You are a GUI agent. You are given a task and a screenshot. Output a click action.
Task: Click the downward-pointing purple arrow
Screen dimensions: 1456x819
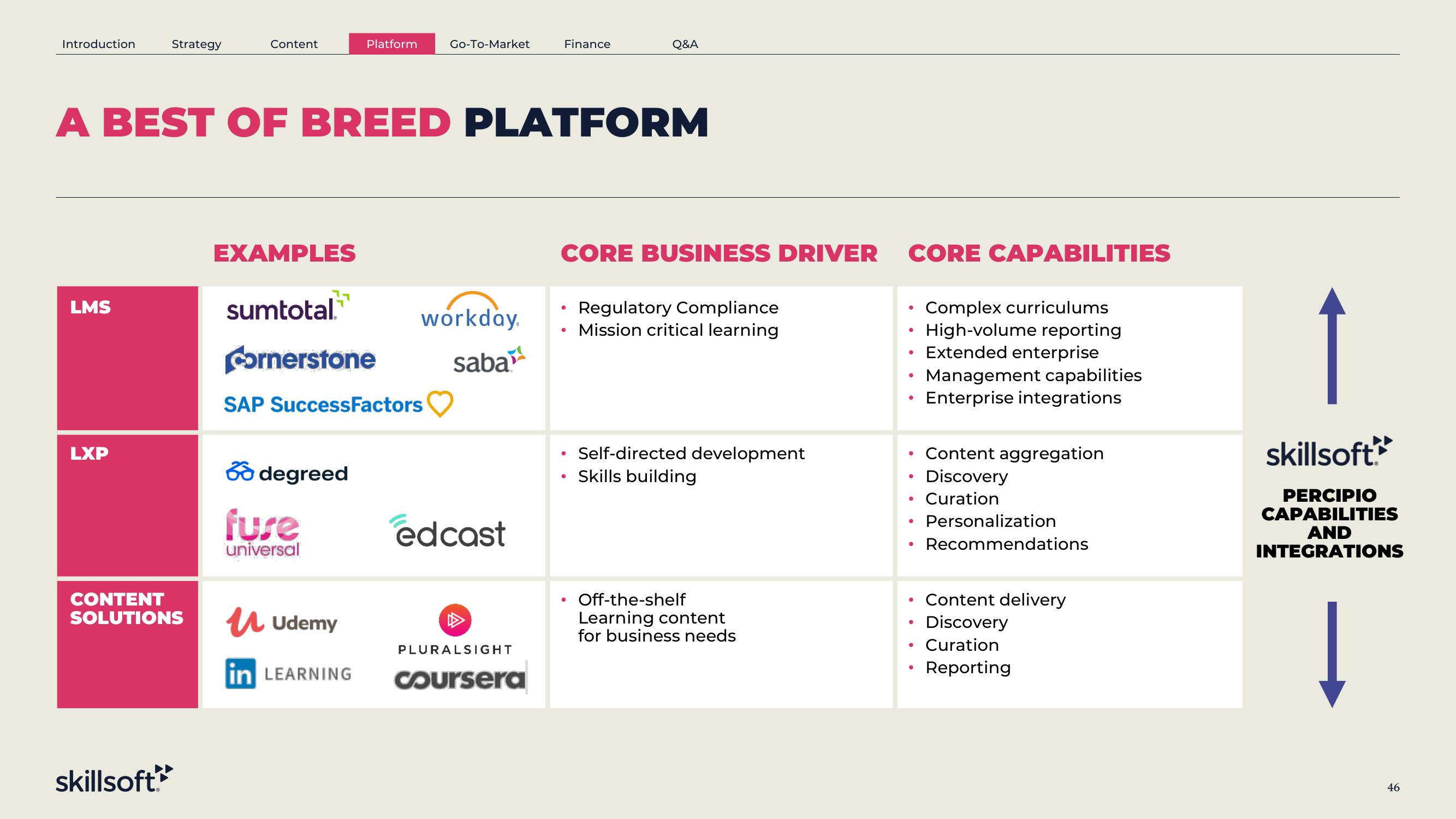tap(1332, 655)
